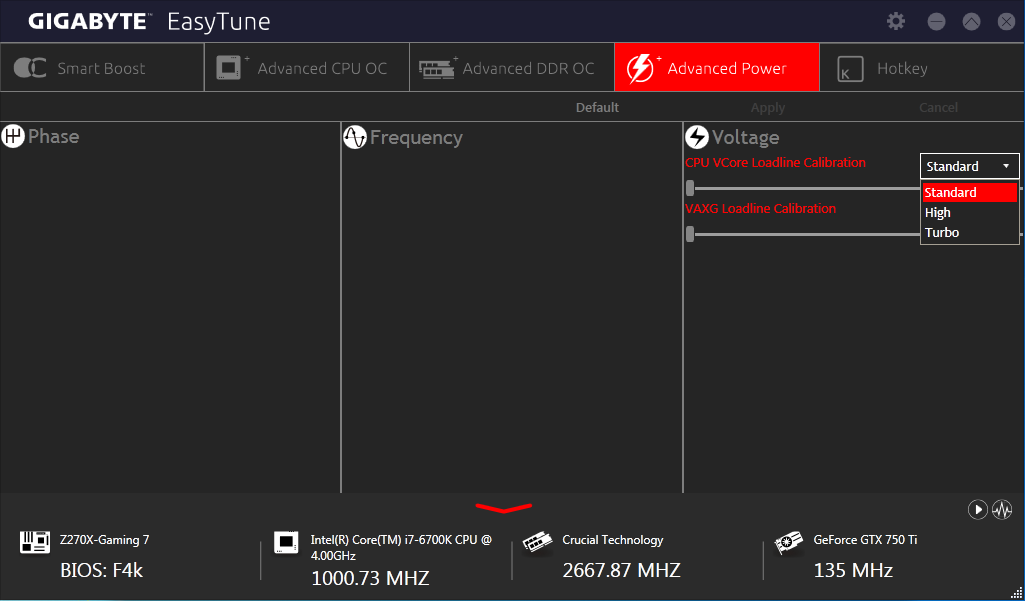Click the RAM icon beside Crucial Technology
Viewport: 1025px width, 601px height.
tap(538, 543)
